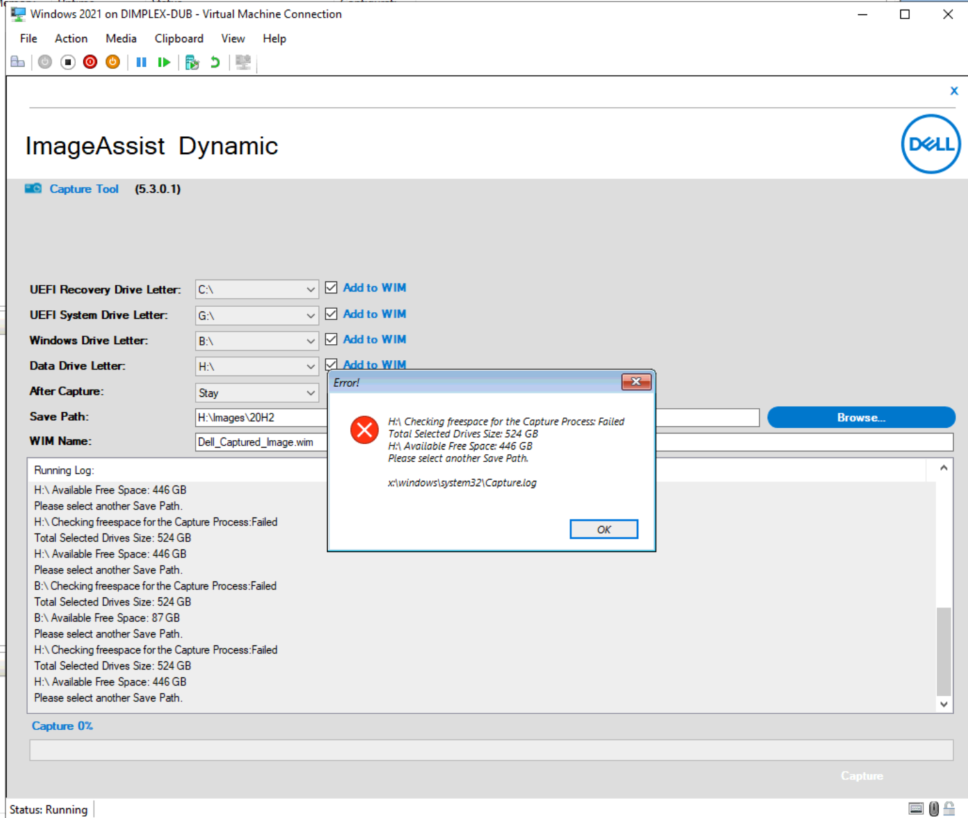Image resolution: width=968 pixels, height=818 pixels.
Task: Click the mouse icon in the status bar
Action: pyautogui.click(x=934, y=809)
